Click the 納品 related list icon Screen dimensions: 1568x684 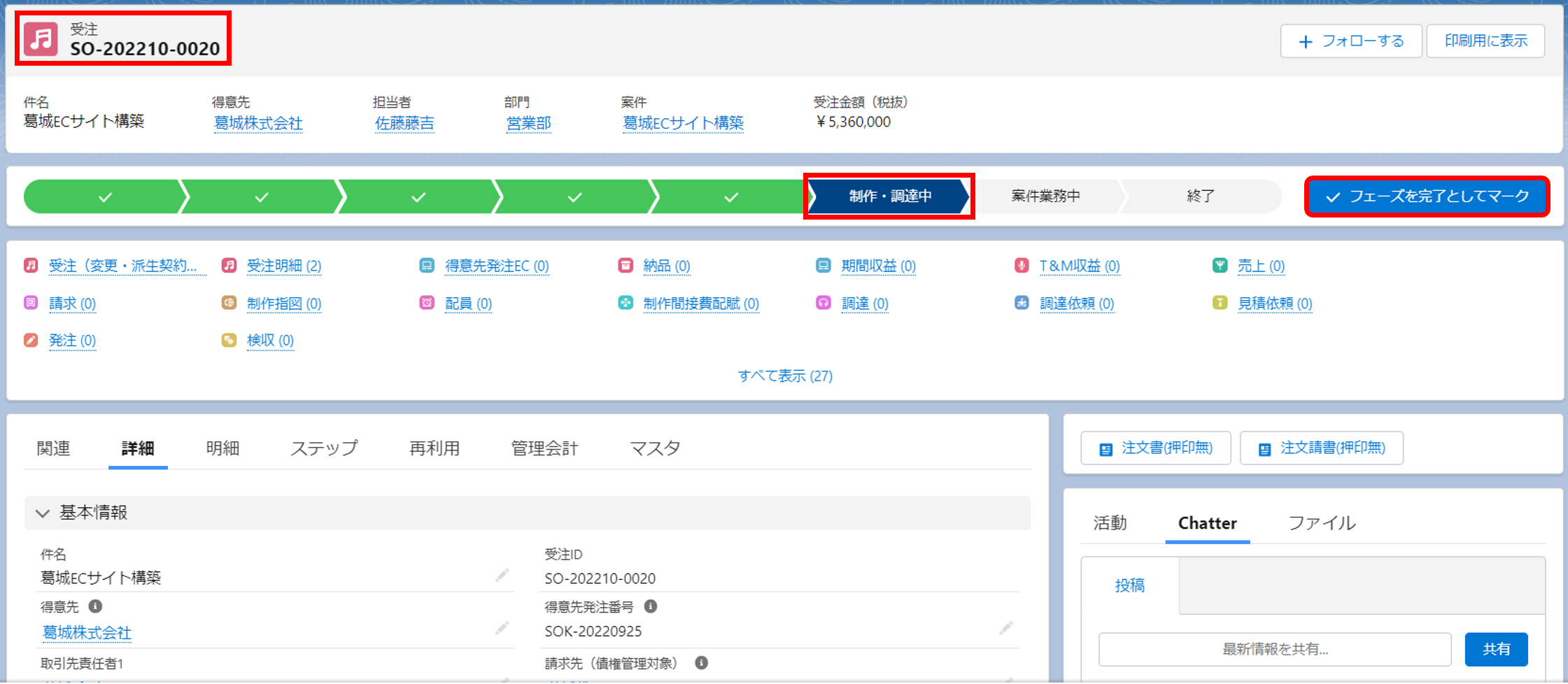(x=626, y=266)
